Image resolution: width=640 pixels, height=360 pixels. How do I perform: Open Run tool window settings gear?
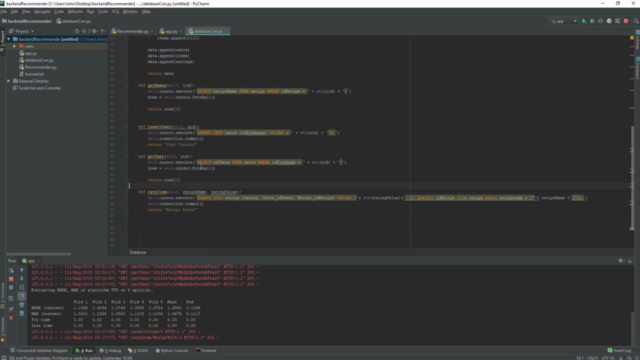tap(621, 260)
